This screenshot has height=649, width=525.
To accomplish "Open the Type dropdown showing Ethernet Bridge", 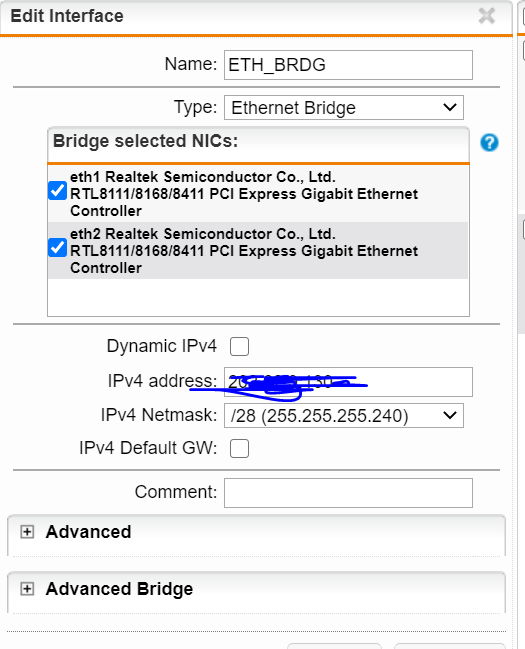I will point(344,108).
